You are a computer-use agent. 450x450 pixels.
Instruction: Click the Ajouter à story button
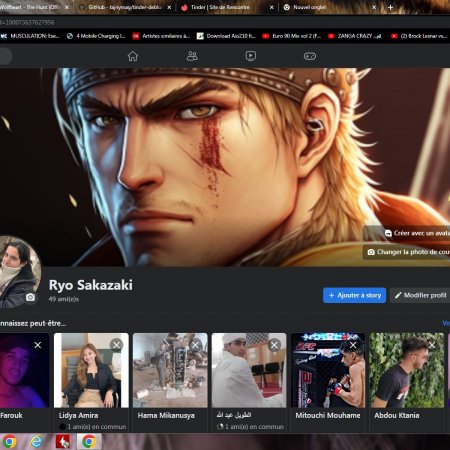(x=354, y=295)
